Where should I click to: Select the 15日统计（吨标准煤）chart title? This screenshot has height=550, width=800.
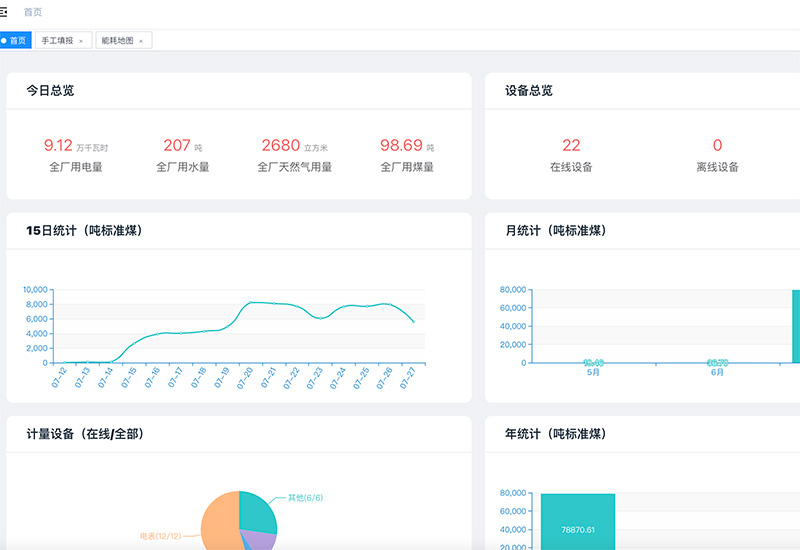(x=84, y=231)
